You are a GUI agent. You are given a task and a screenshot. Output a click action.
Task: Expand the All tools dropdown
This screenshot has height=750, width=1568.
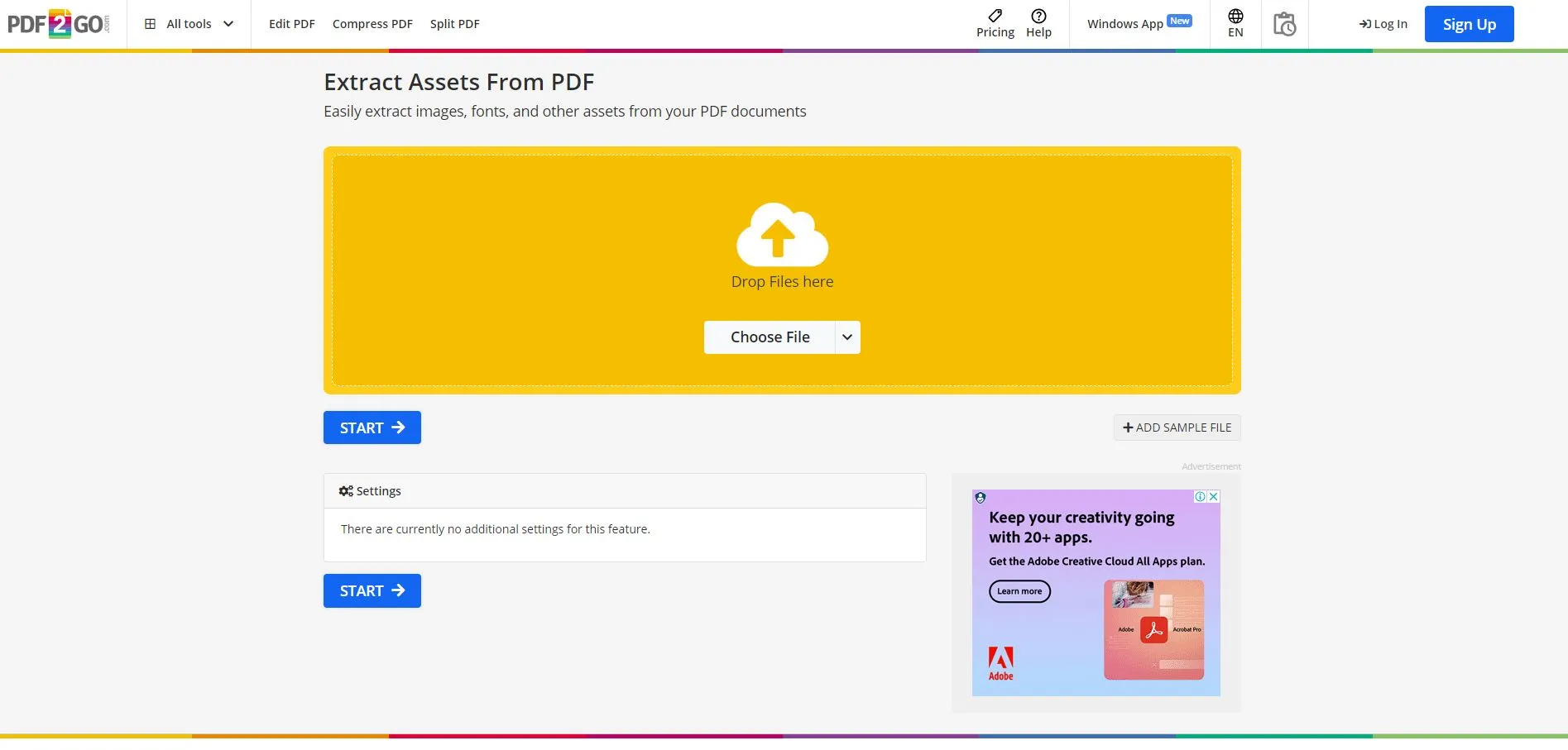[189, 24]
